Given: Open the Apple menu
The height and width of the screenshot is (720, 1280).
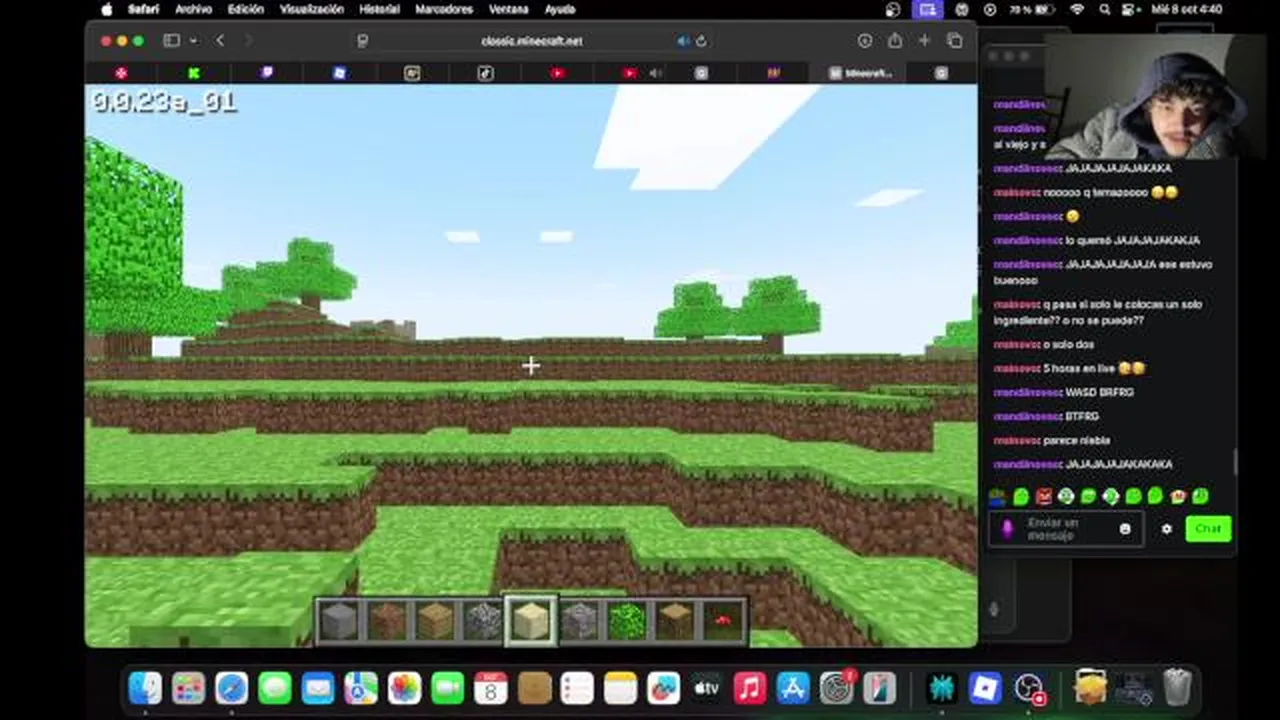Looking at the screenshot, I should point(107,9).
